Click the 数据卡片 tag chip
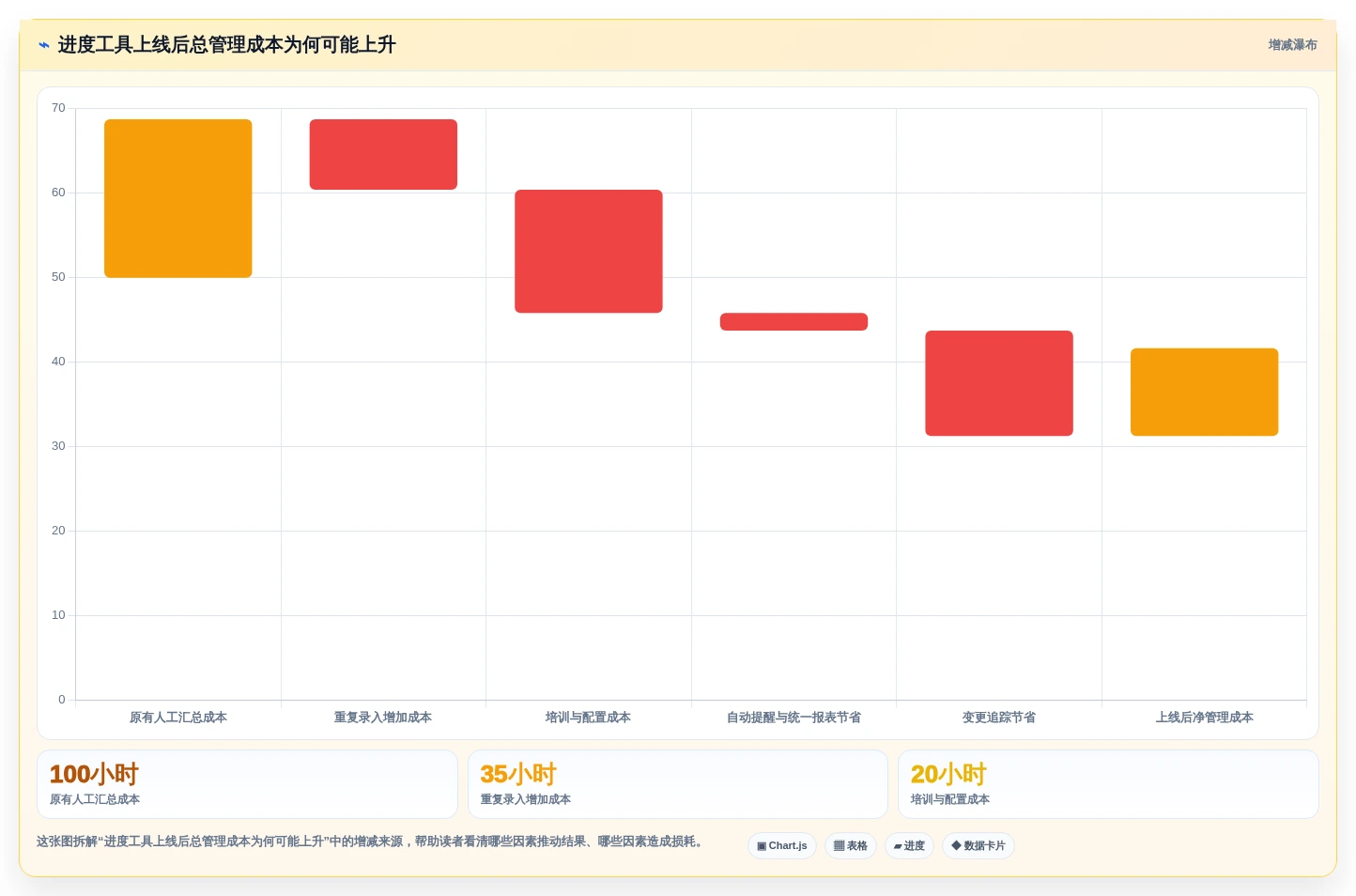 [x=978, y=845]
